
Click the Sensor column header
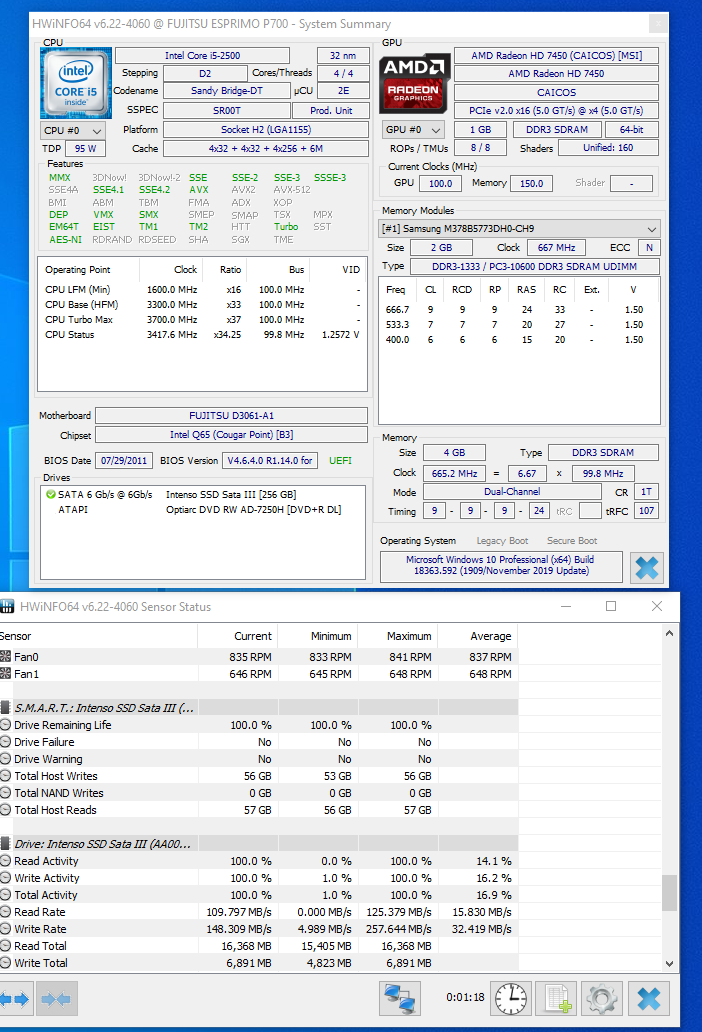tap(99, 636)
